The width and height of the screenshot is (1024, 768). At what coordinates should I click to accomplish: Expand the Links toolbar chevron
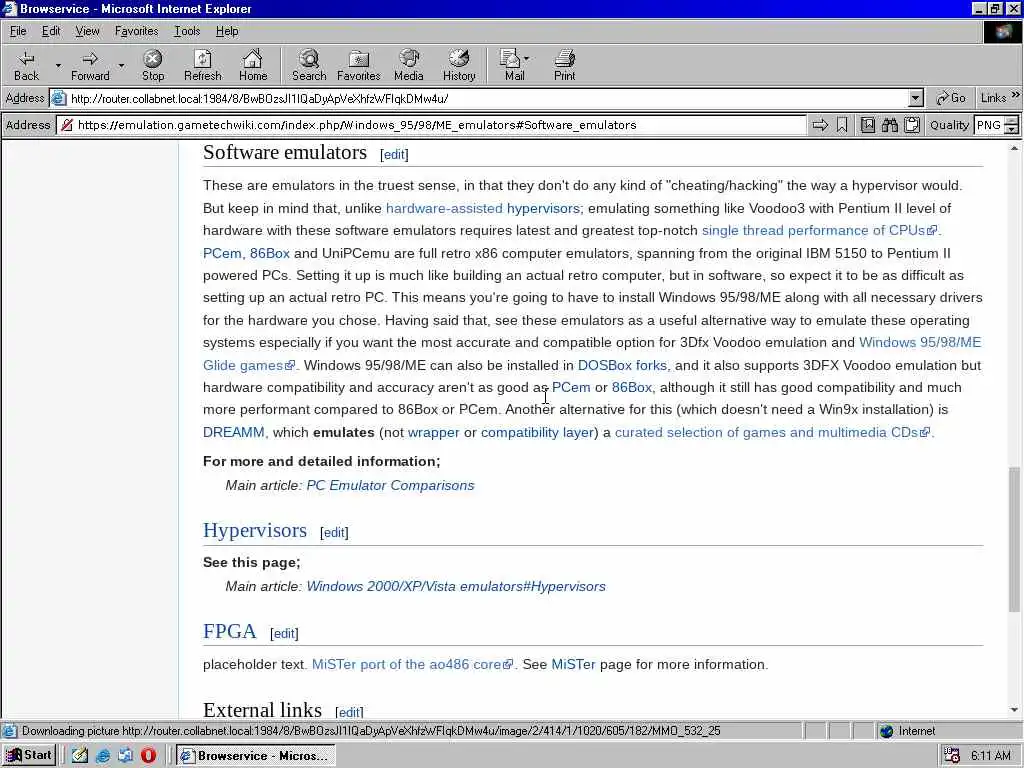coord(1016,96)
